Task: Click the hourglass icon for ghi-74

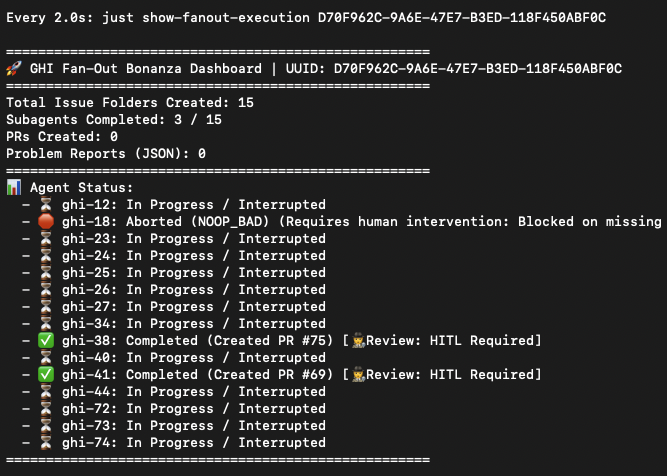Action: 46,443
